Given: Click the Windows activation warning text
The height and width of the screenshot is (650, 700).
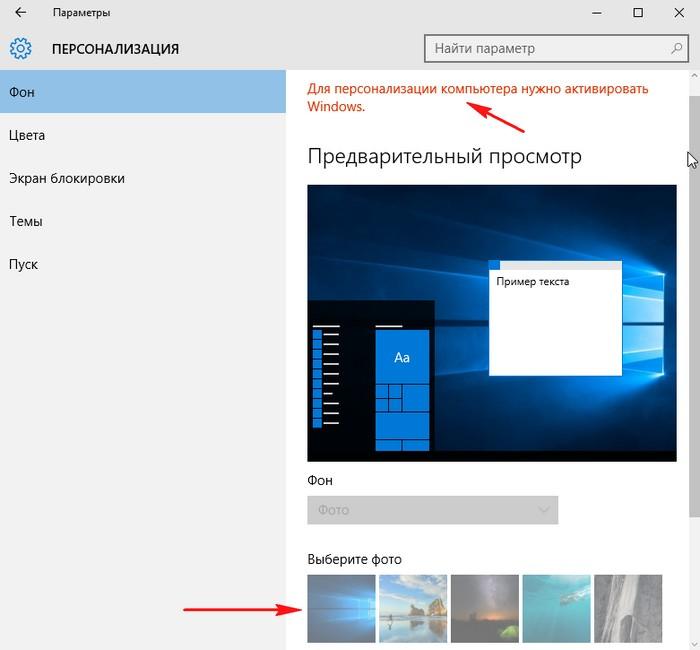Looking at the screenshot, I should coord(477,97).
